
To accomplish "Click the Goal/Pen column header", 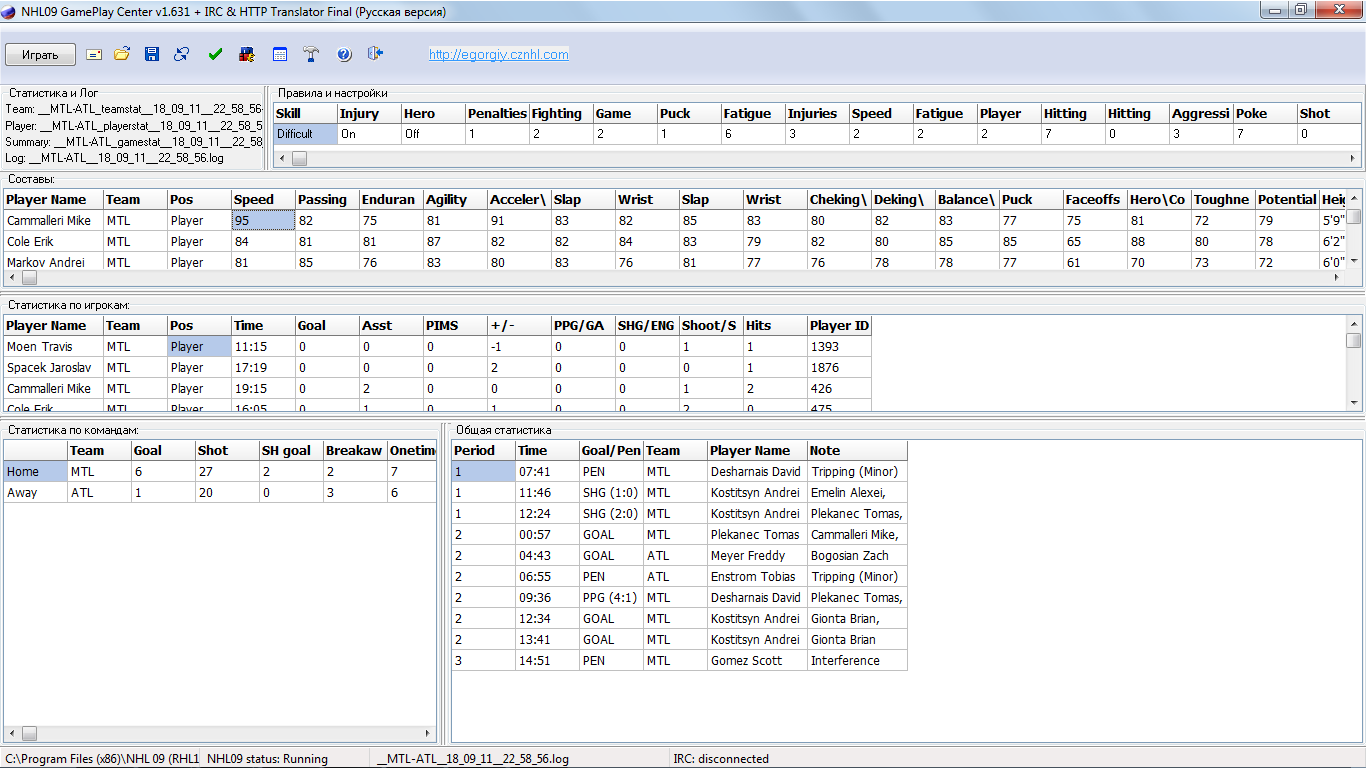I will pyautogui.click(x=611, y=450).
